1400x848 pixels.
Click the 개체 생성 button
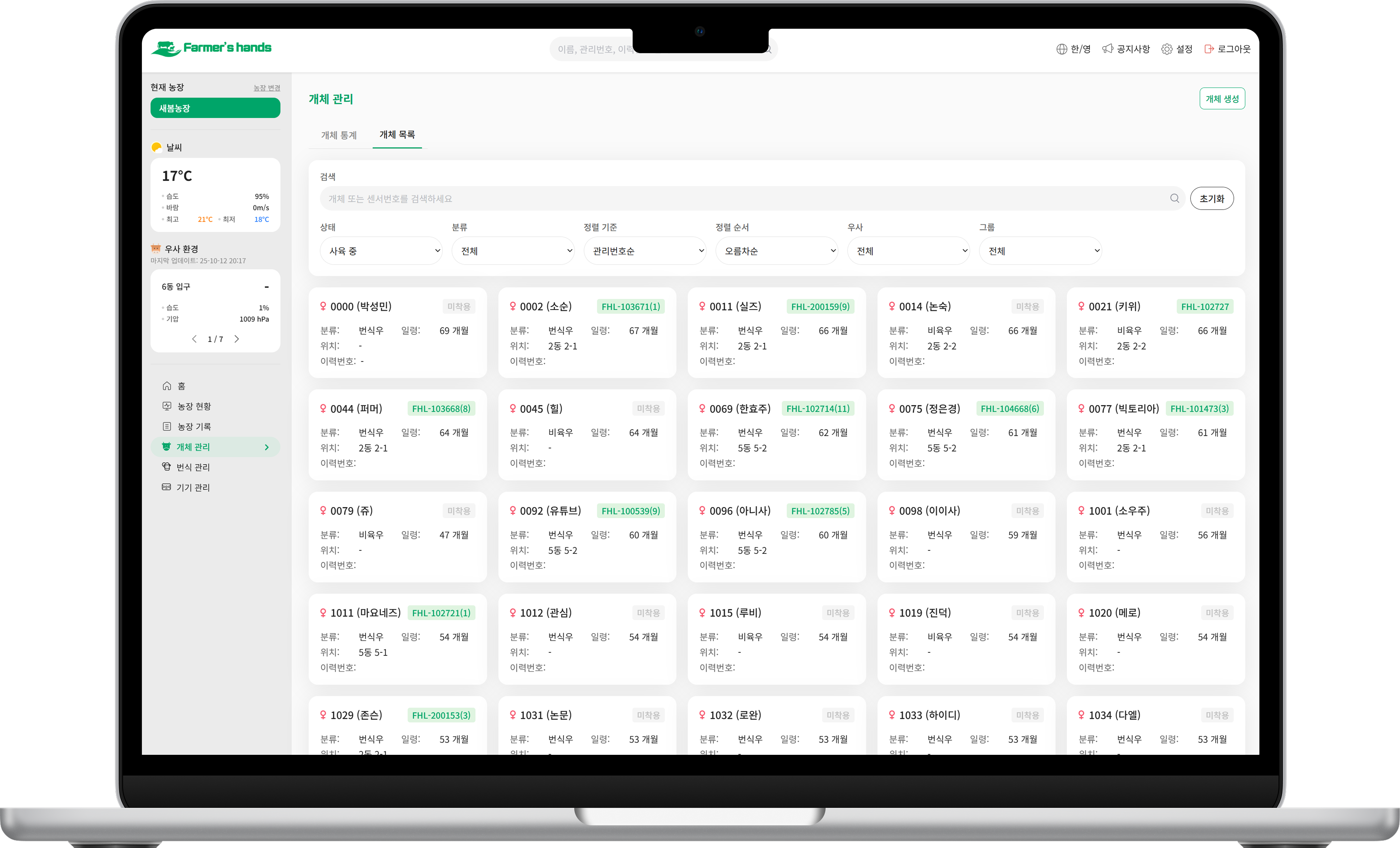pos(1222,99)
